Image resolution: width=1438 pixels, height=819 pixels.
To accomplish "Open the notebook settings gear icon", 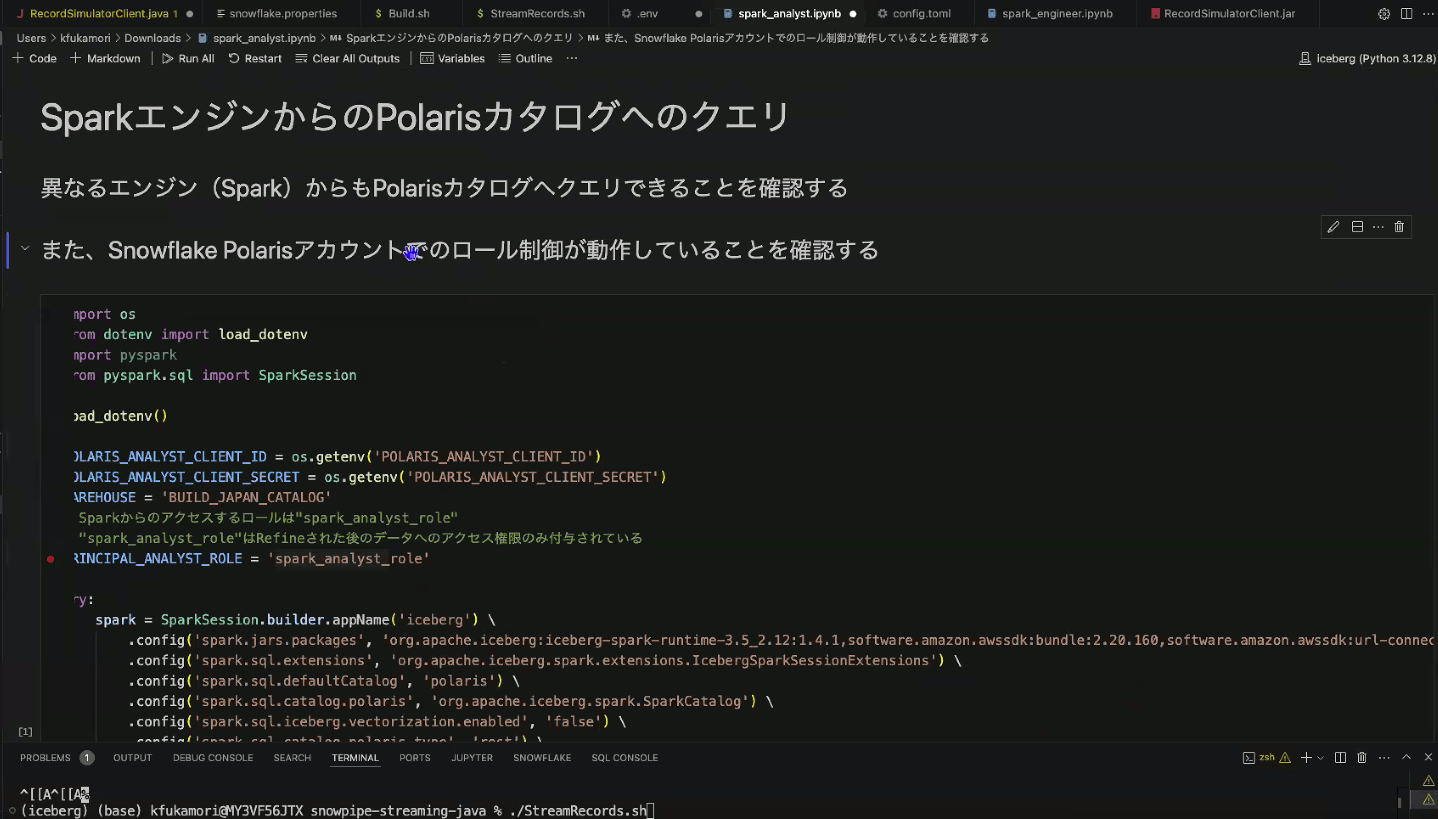I will (1384, 14).
